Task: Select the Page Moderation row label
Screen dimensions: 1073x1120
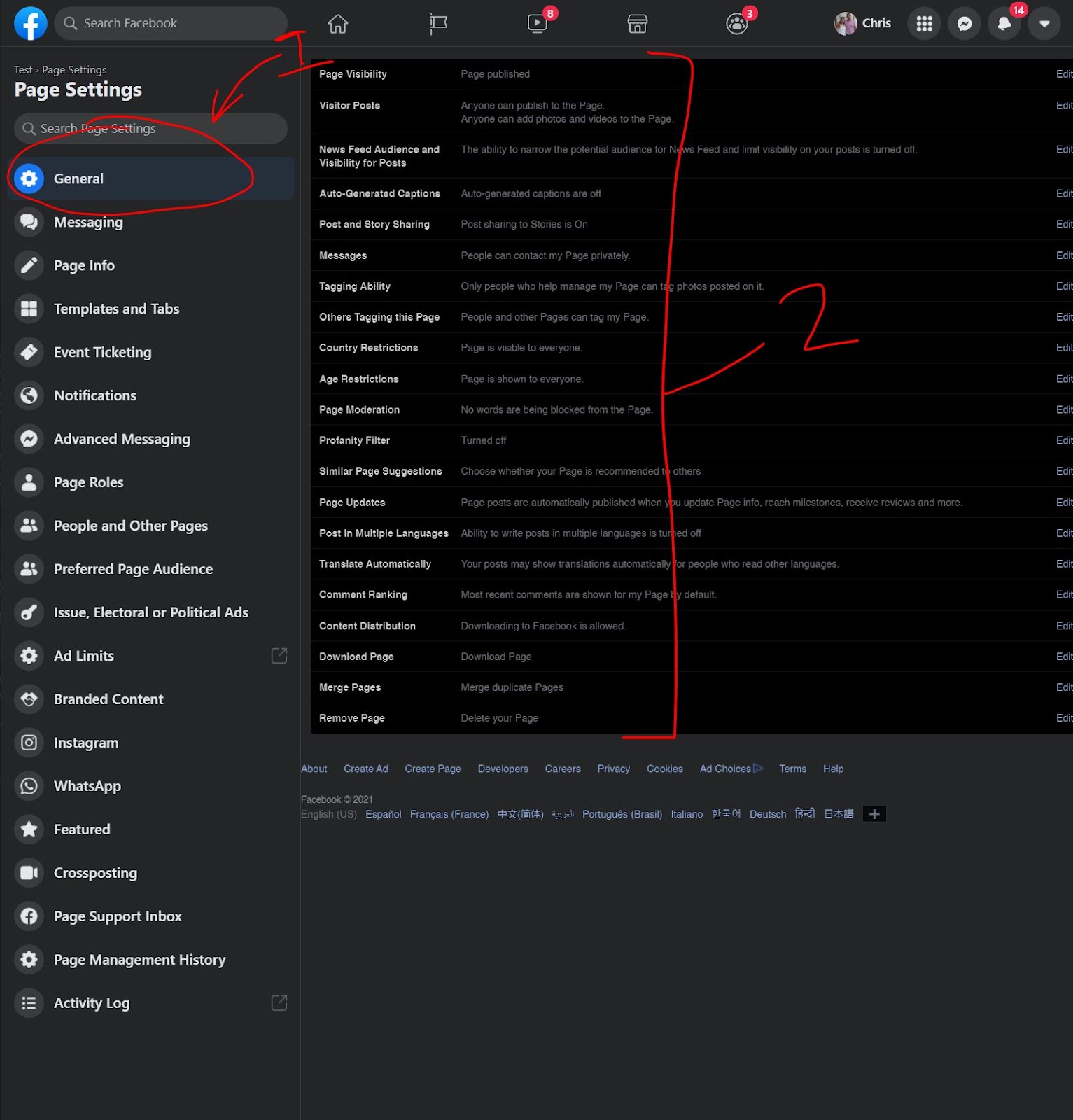Action: tap(360, 409)
